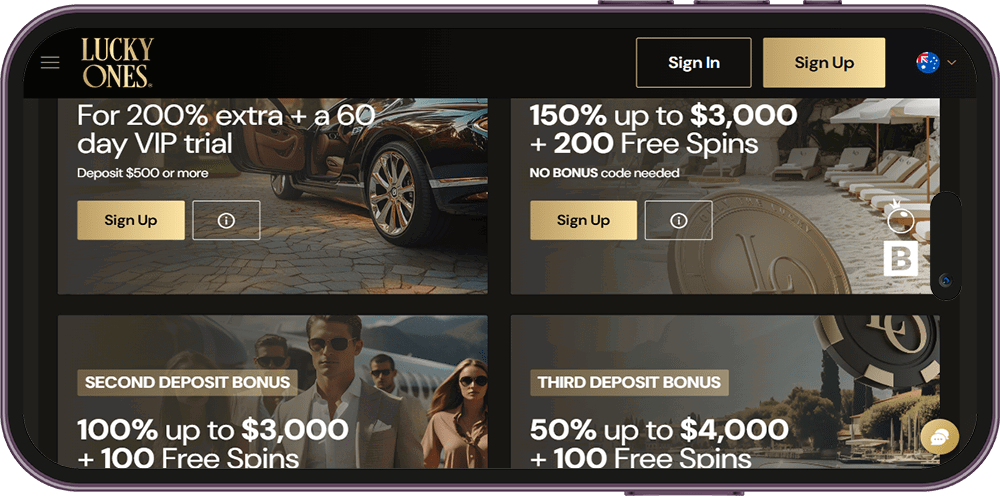This screenshot has width=1000, height=496.
Task: Open the hamburger navigation menu
Action: click(x=50, y=62)
